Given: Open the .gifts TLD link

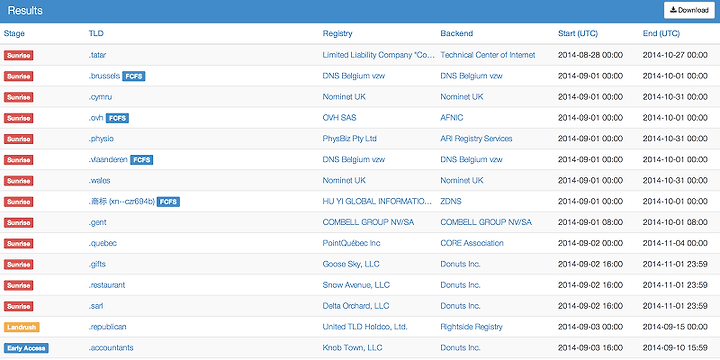Looking at the screenshot, I should pos(97,264).
